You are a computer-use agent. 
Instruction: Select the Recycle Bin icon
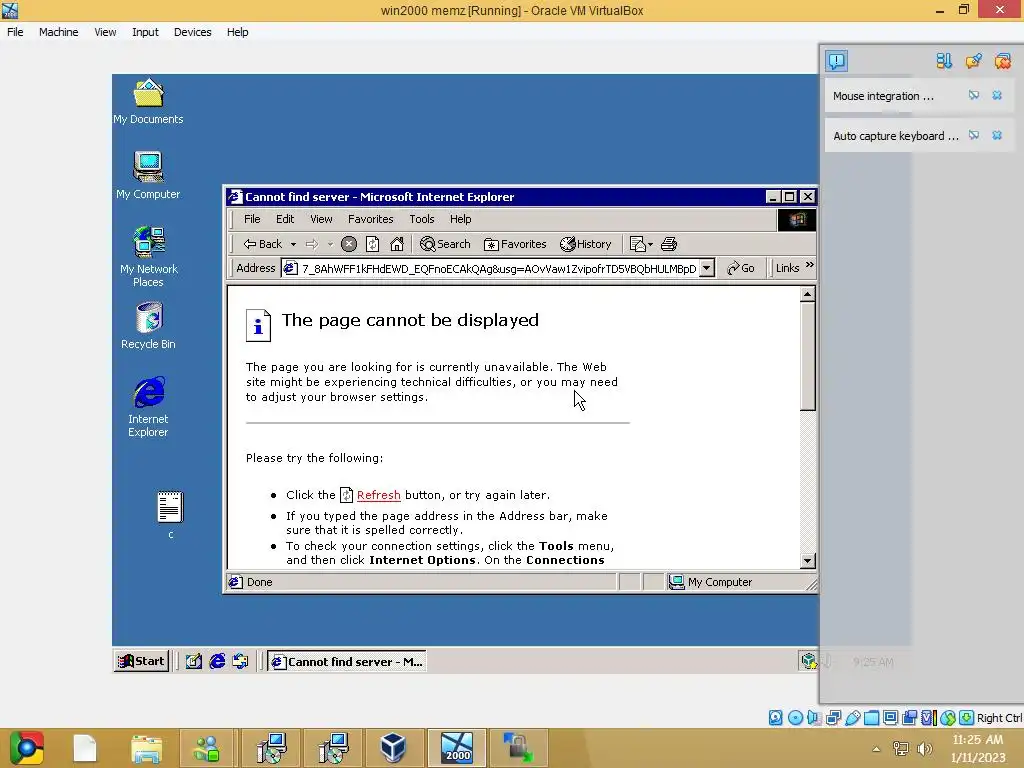148,325
